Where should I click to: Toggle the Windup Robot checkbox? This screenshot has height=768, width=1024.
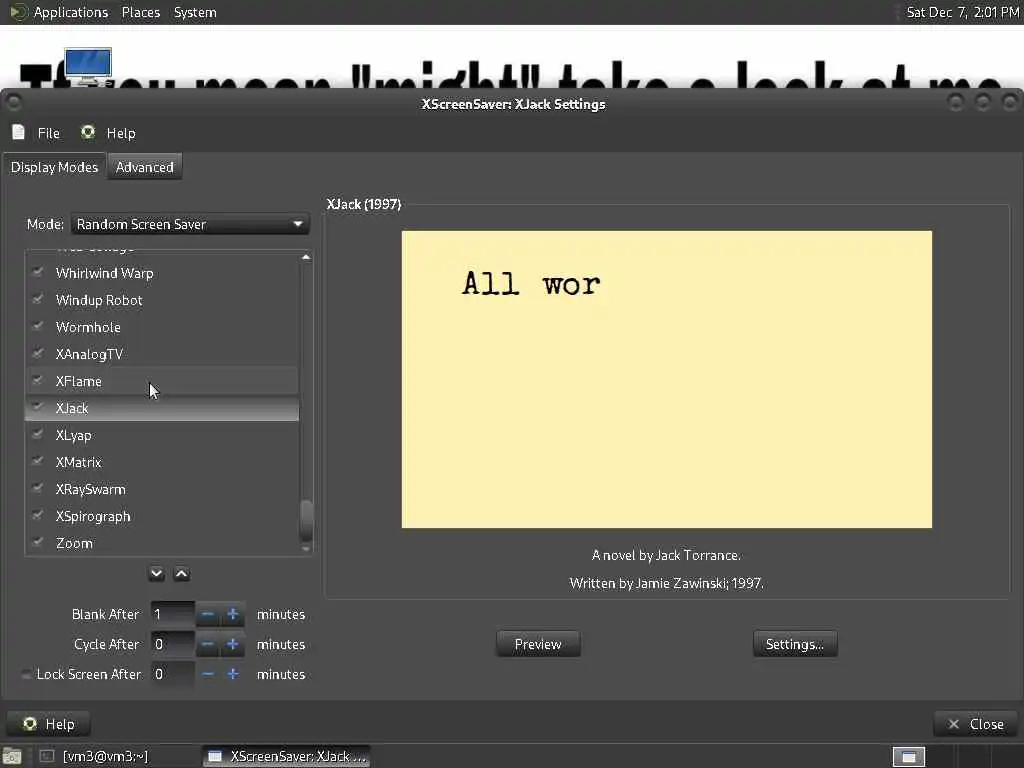tap(38, 300)
